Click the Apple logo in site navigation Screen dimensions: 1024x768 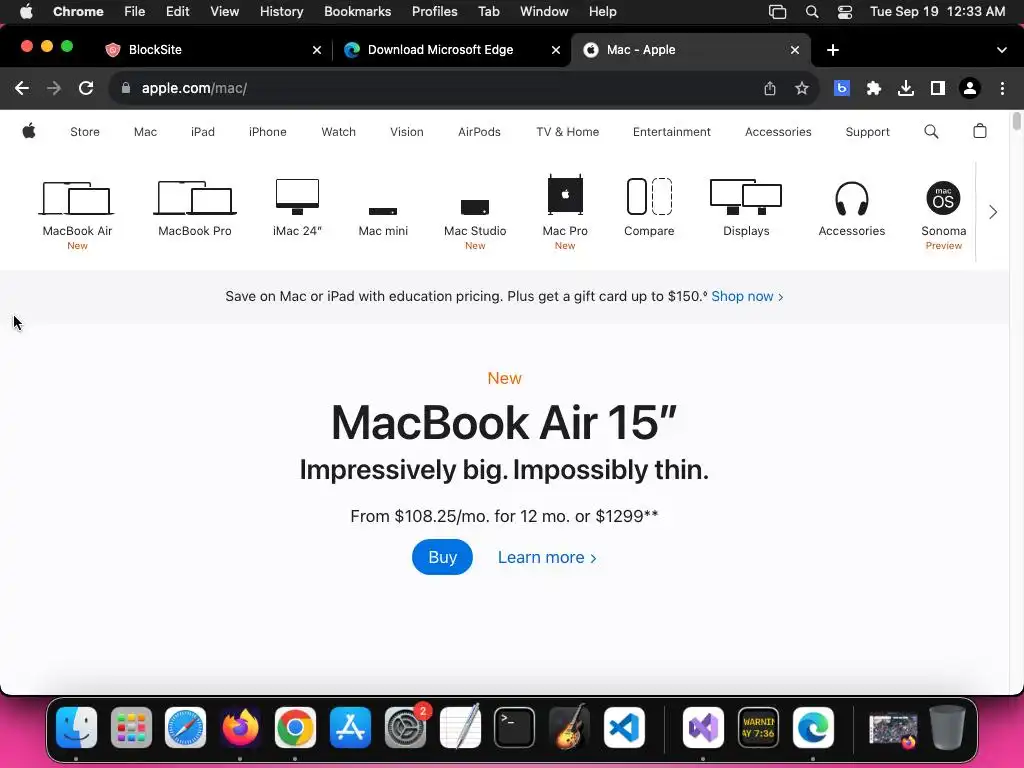coord(29,131)
